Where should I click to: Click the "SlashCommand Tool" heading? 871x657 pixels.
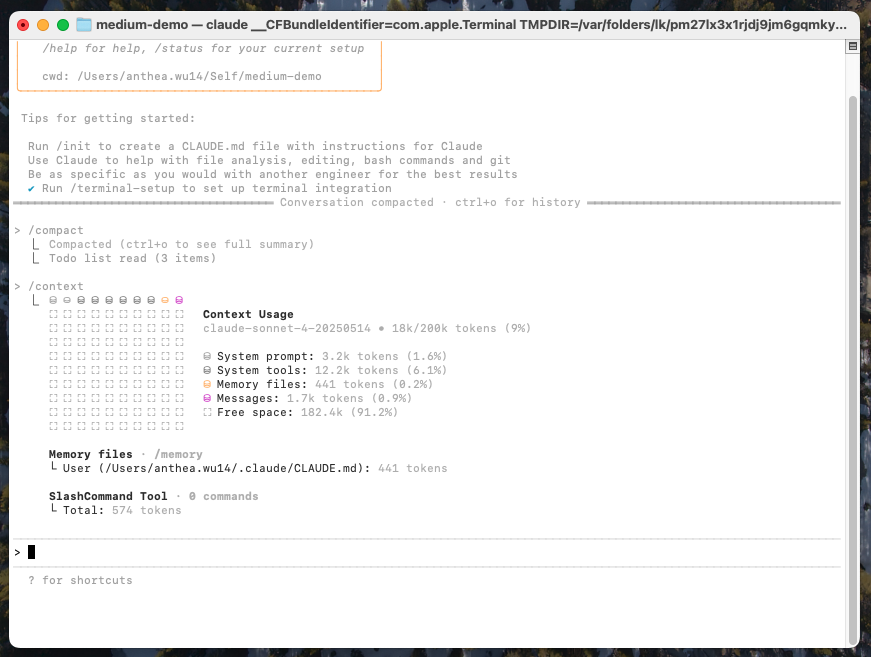108,496
